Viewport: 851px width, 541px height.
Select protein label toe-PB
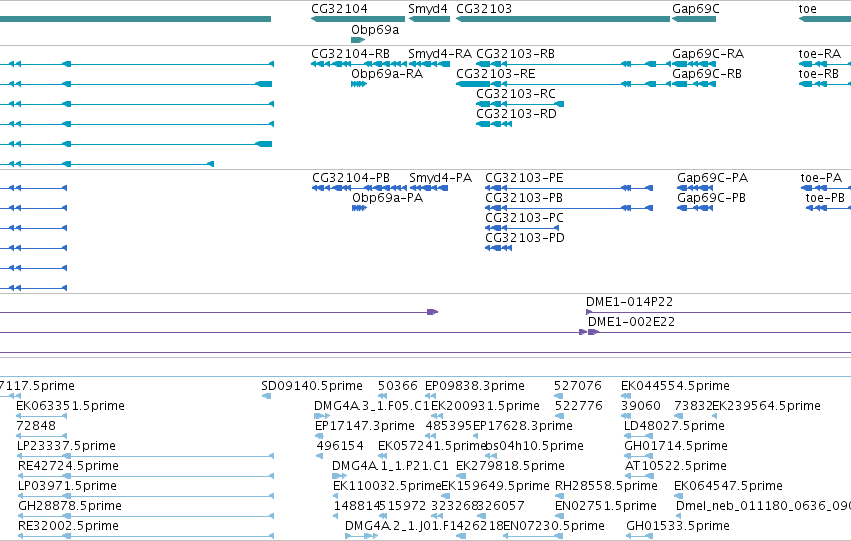point(825,198)
